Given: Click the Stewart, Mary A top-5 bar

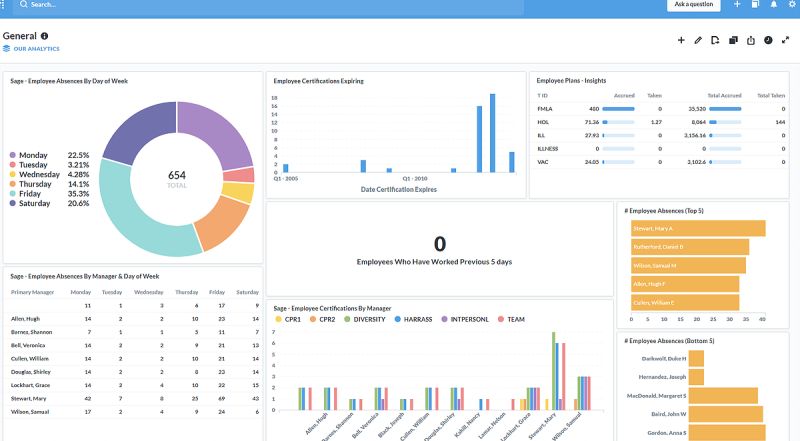Looking at the screenshot, I should point(698,228).
